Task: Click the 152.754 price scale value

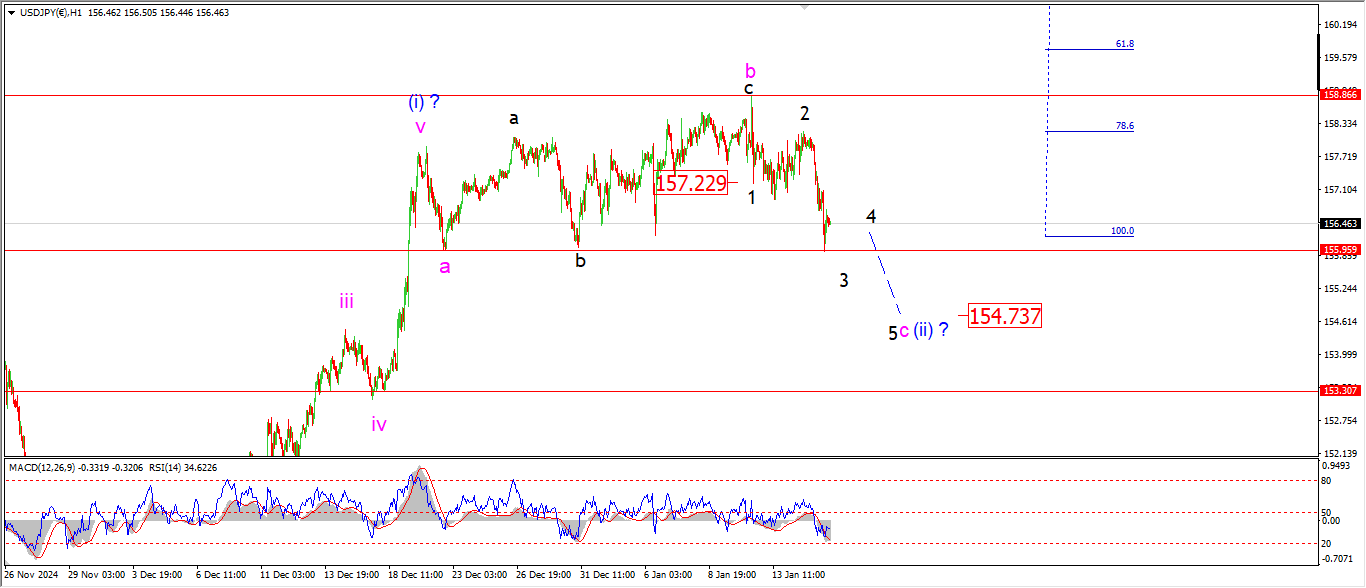Action: click(1342, 420)
